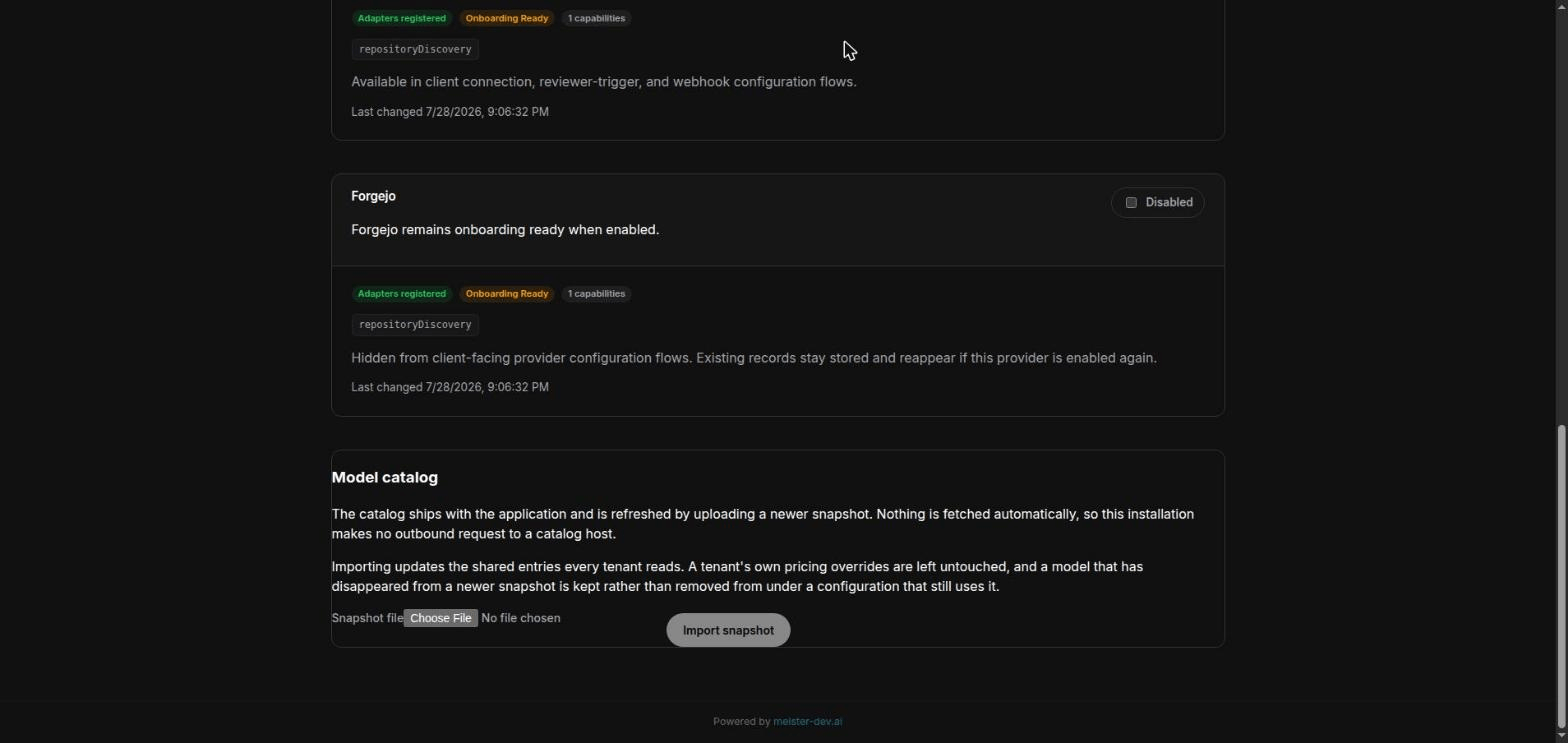Click Onboarding Ready badge in Forgejo card
Viewport: 1568px width, 743px height.
pyautogui.click(x=507, y=294)
